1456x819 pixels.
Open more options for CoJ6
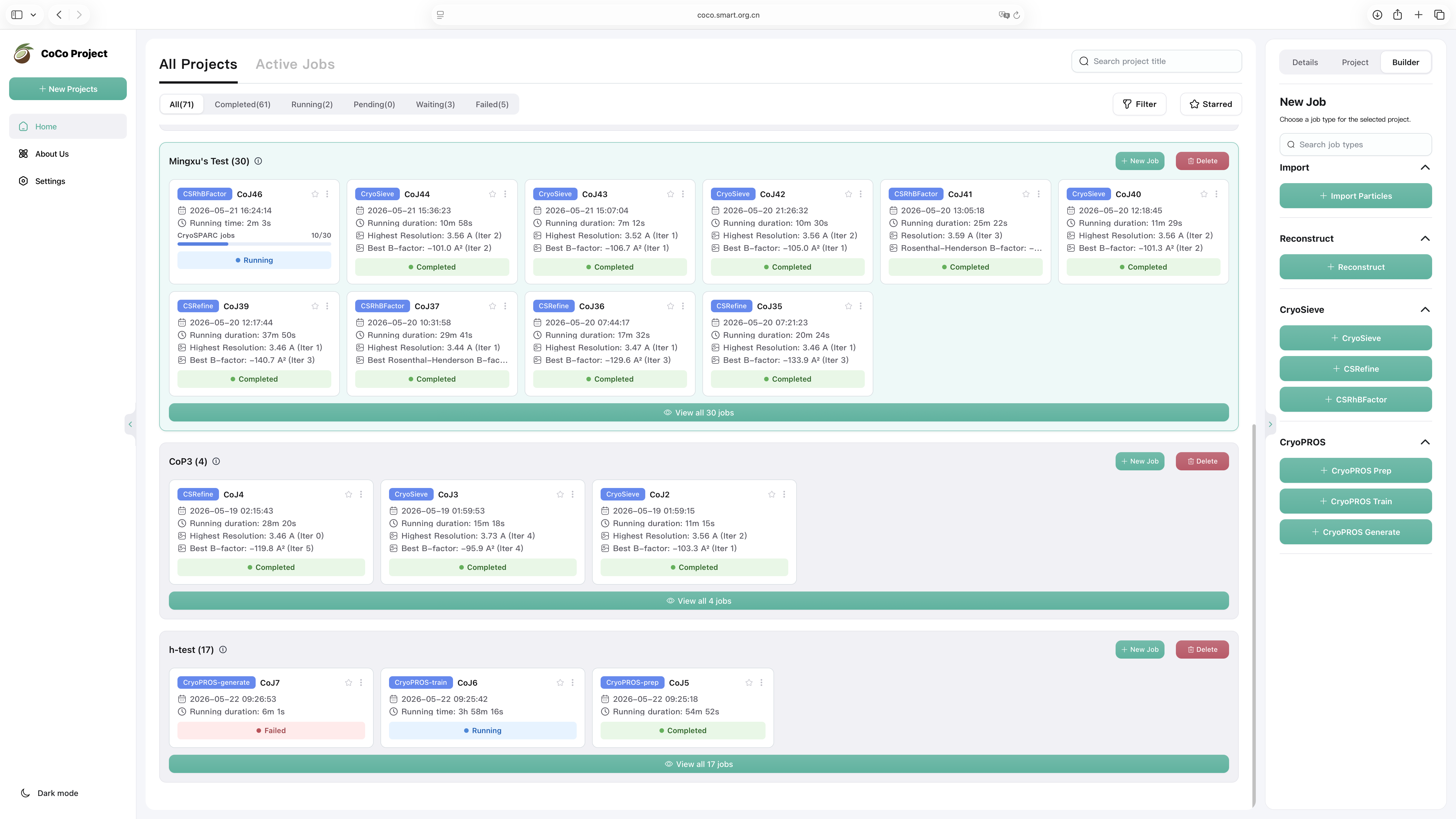[572, 682]
